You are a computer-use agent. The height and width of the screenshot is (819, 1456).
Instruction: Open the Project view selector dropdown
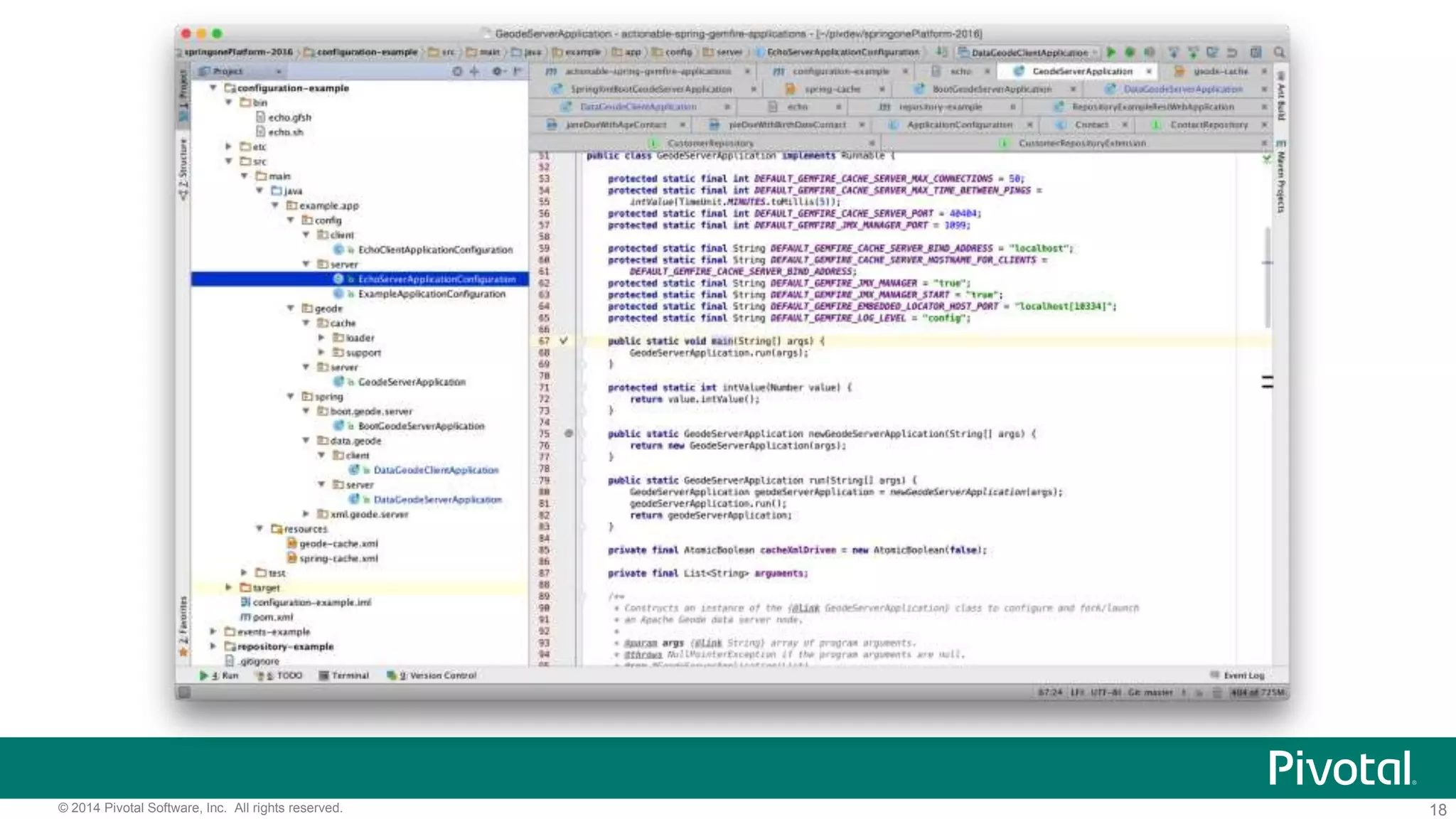point(242,71)
